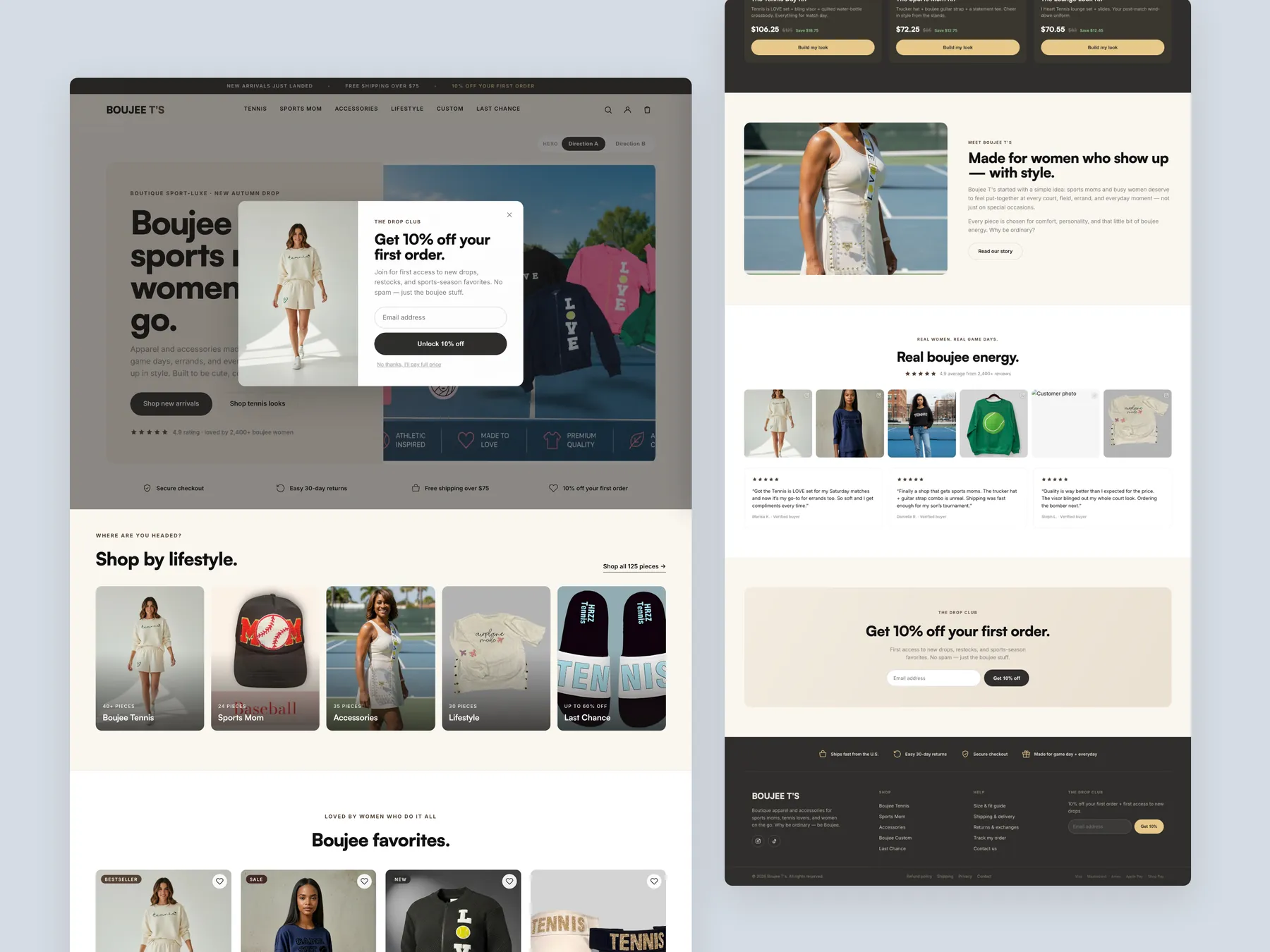The height and width of the screenshot is (952, 1270).
Task: Favorite the Tennis visor product heart icon
Action: click(x=654, y=881)
